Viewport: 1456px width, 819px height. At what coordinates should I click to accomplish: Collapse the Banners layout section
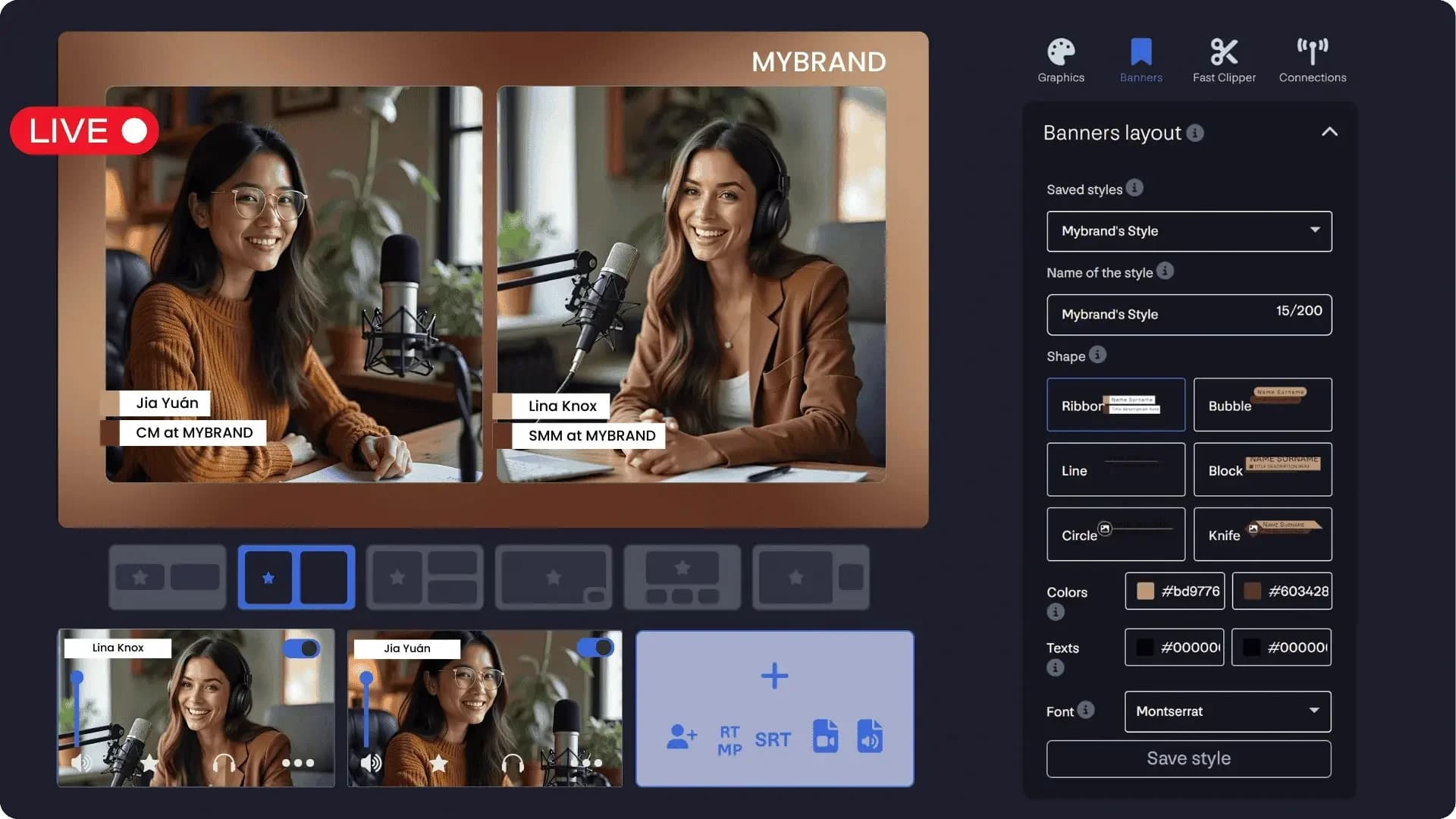(1329, 132)
